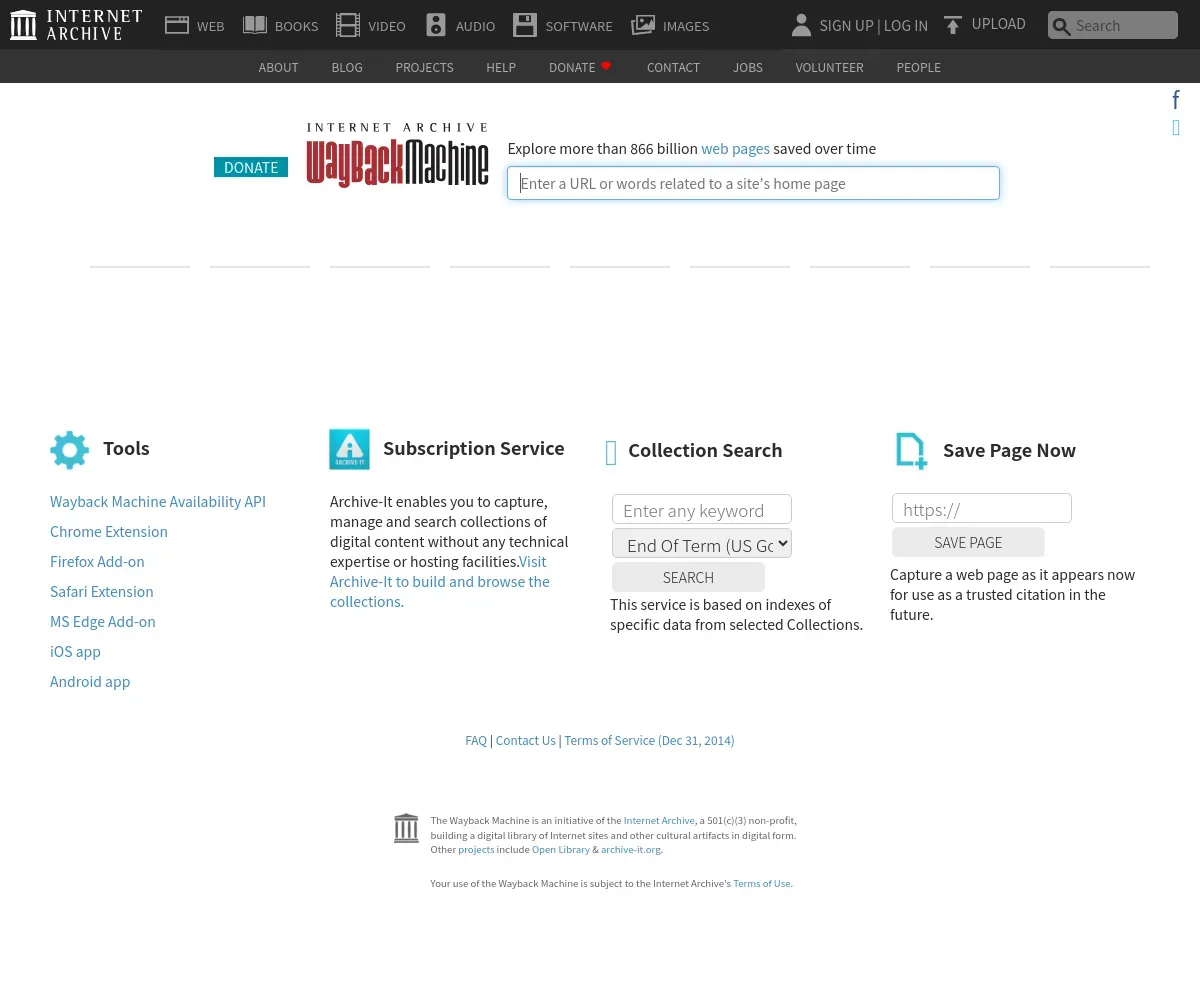Open the FAQ link
The height and width of the screenshot is (1000, 1200).
(476, 740)
